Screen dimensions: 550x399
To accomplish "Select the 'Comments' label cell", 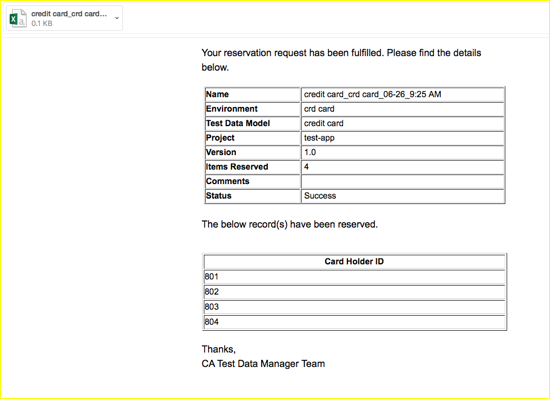I will point(253,181).
